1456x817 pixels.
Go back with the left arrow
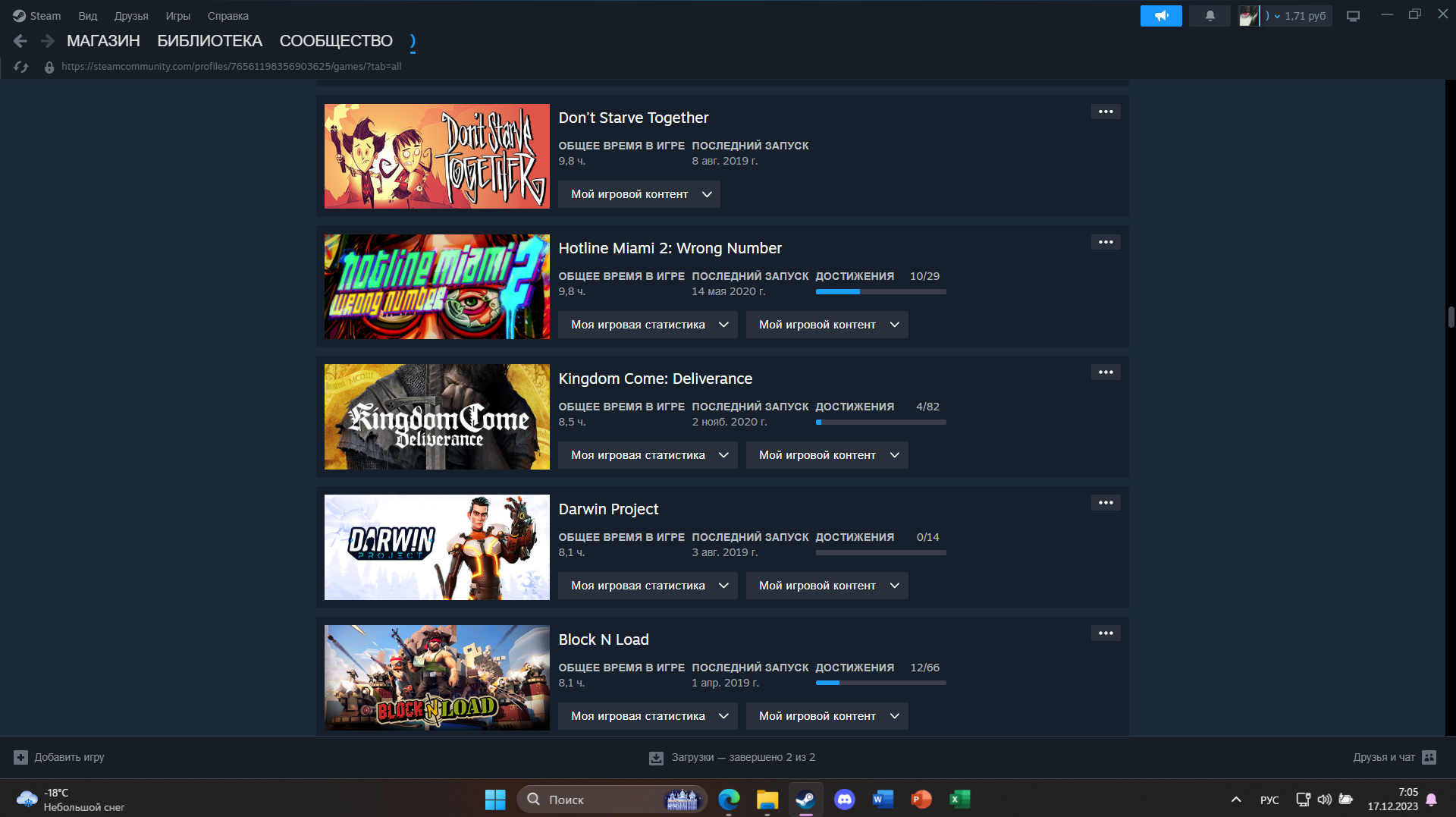point(20,41)
